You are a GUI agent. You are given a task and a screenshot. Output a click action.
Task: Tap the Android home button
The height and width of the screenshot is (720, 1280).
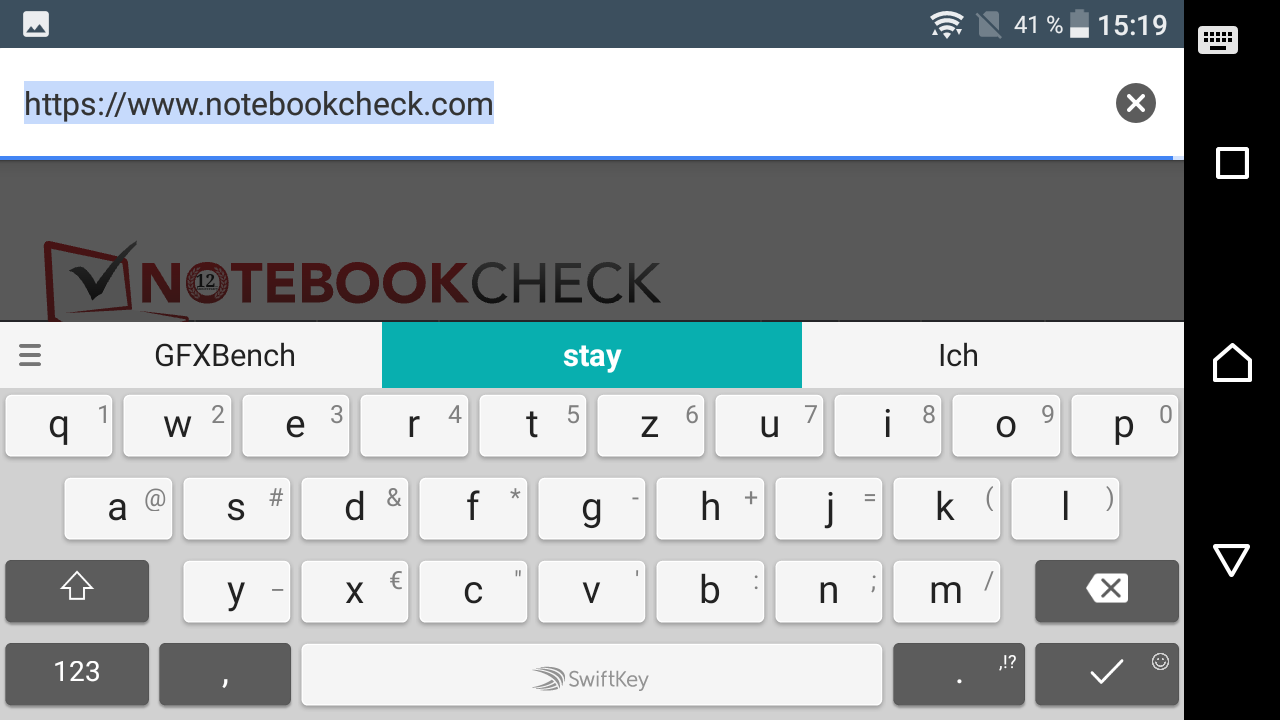(1232, 362)
